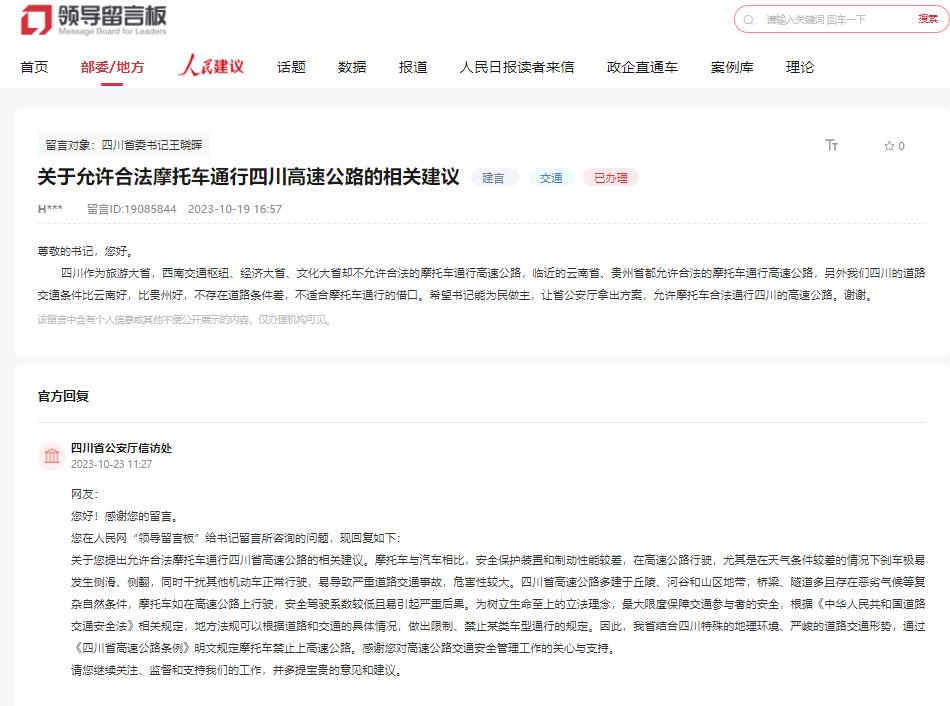Open the 建言 tag on the message title

(x=493, y=177)
